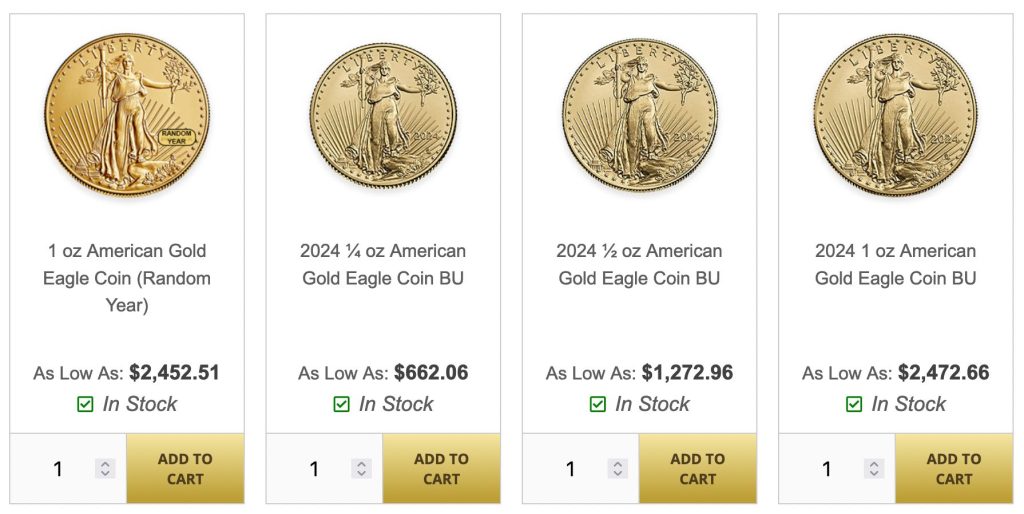
Task: Click the 2024 ¼ oz Gold Eagle coin image
Action: (x=383, y=114)
